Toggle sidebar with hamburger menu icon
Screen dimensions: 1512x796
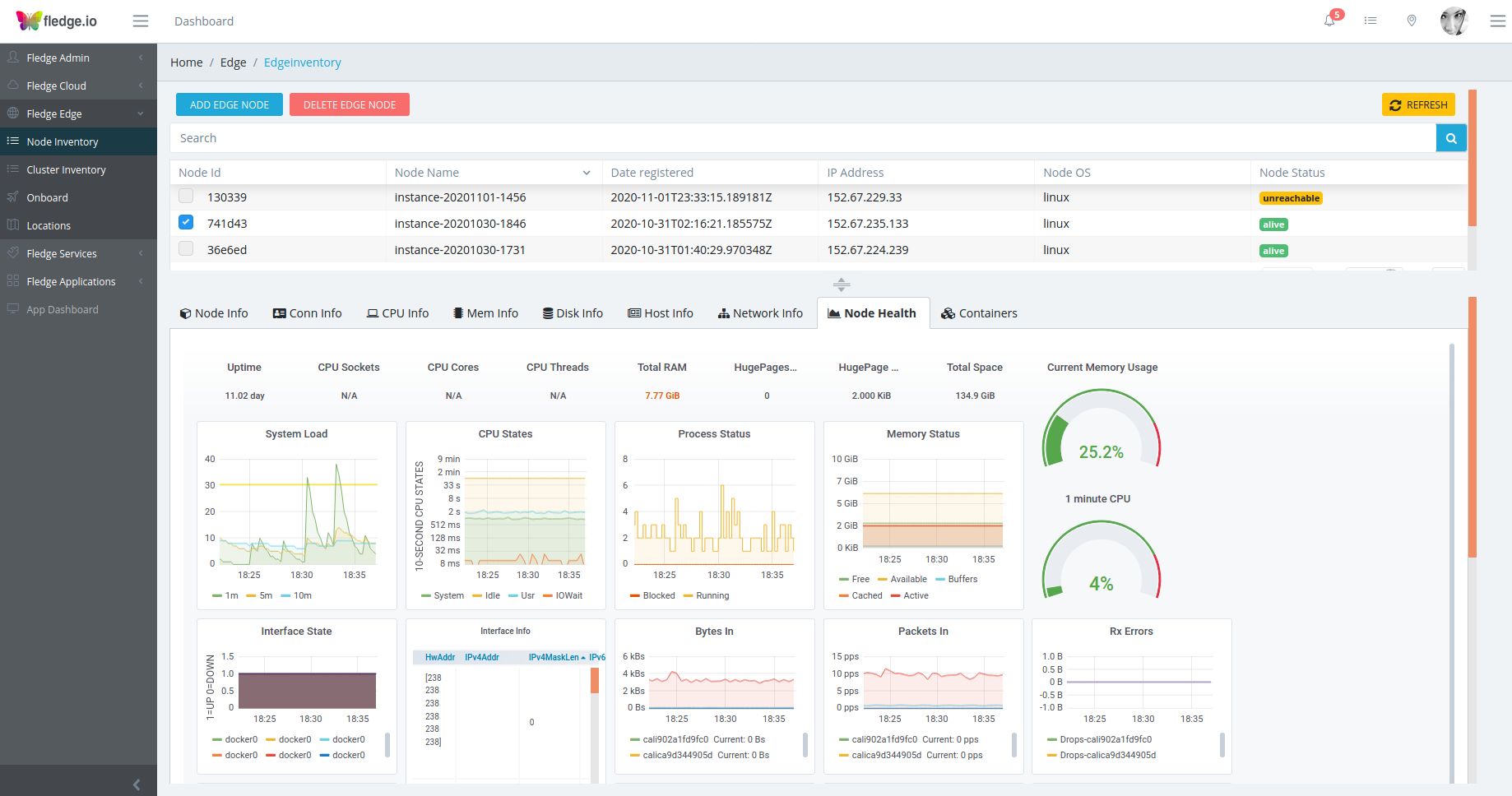click(x=141, y=21)
